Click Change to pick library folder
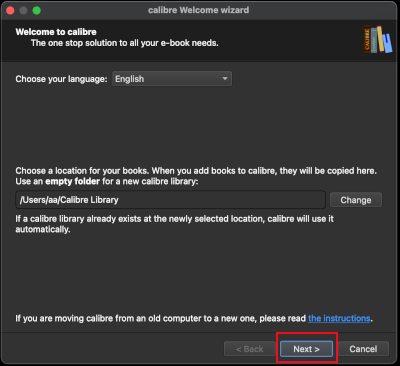The image size is (400, 366). (356, 200)
